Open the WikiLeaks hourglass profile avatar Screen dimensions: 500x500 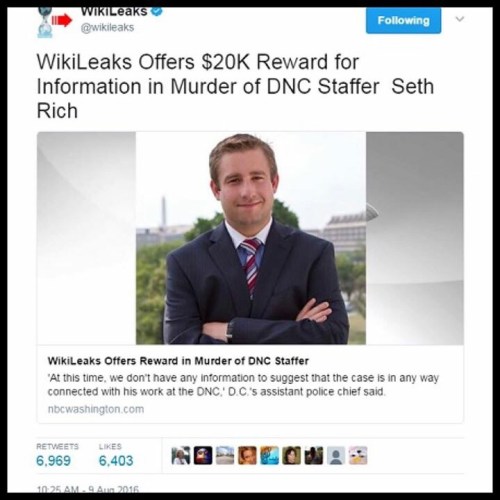tap(45, 23)
